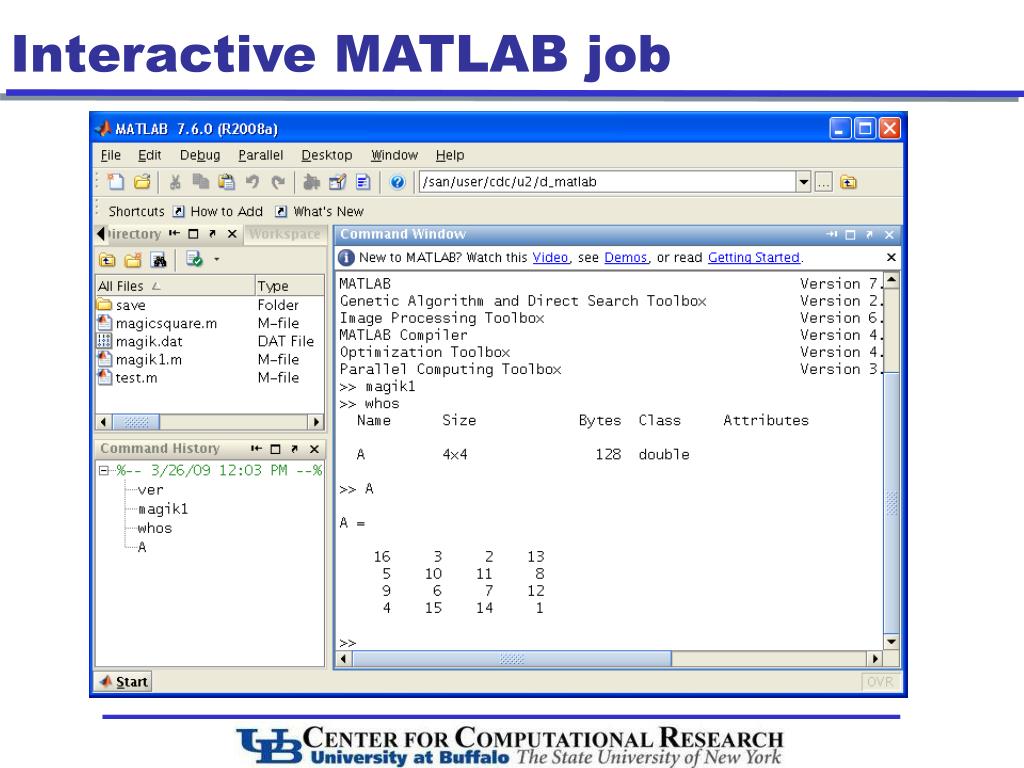Click the Open File folder icon on the toolbar
Screen dimensions: 1024x768
(142, 182)
